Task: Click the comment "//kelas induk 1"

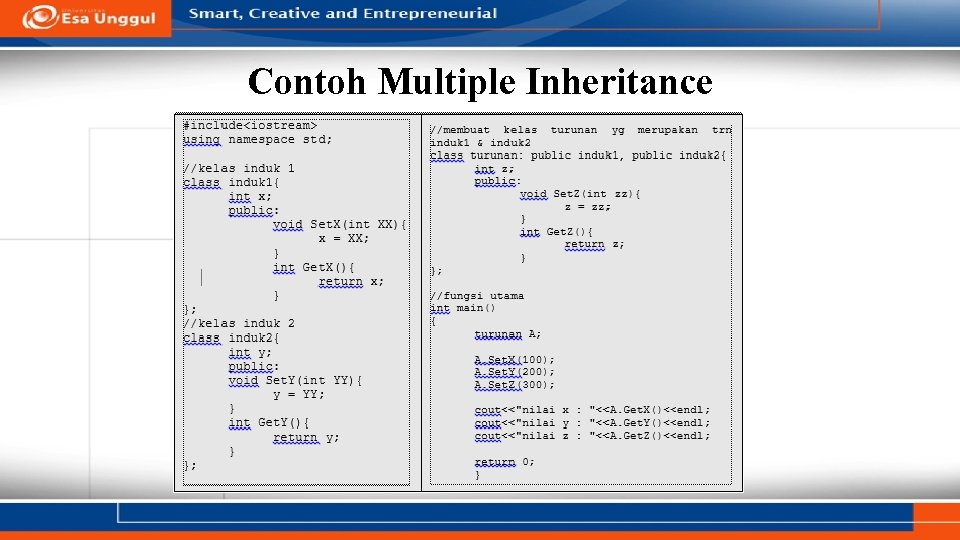Action: 239,168
